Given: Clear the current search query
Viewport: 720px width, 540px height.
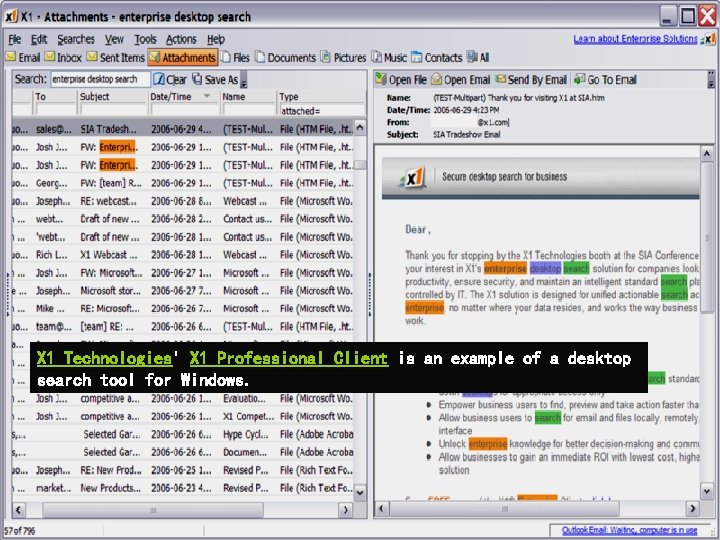Looking at the screenshot, I should [170, 79].
